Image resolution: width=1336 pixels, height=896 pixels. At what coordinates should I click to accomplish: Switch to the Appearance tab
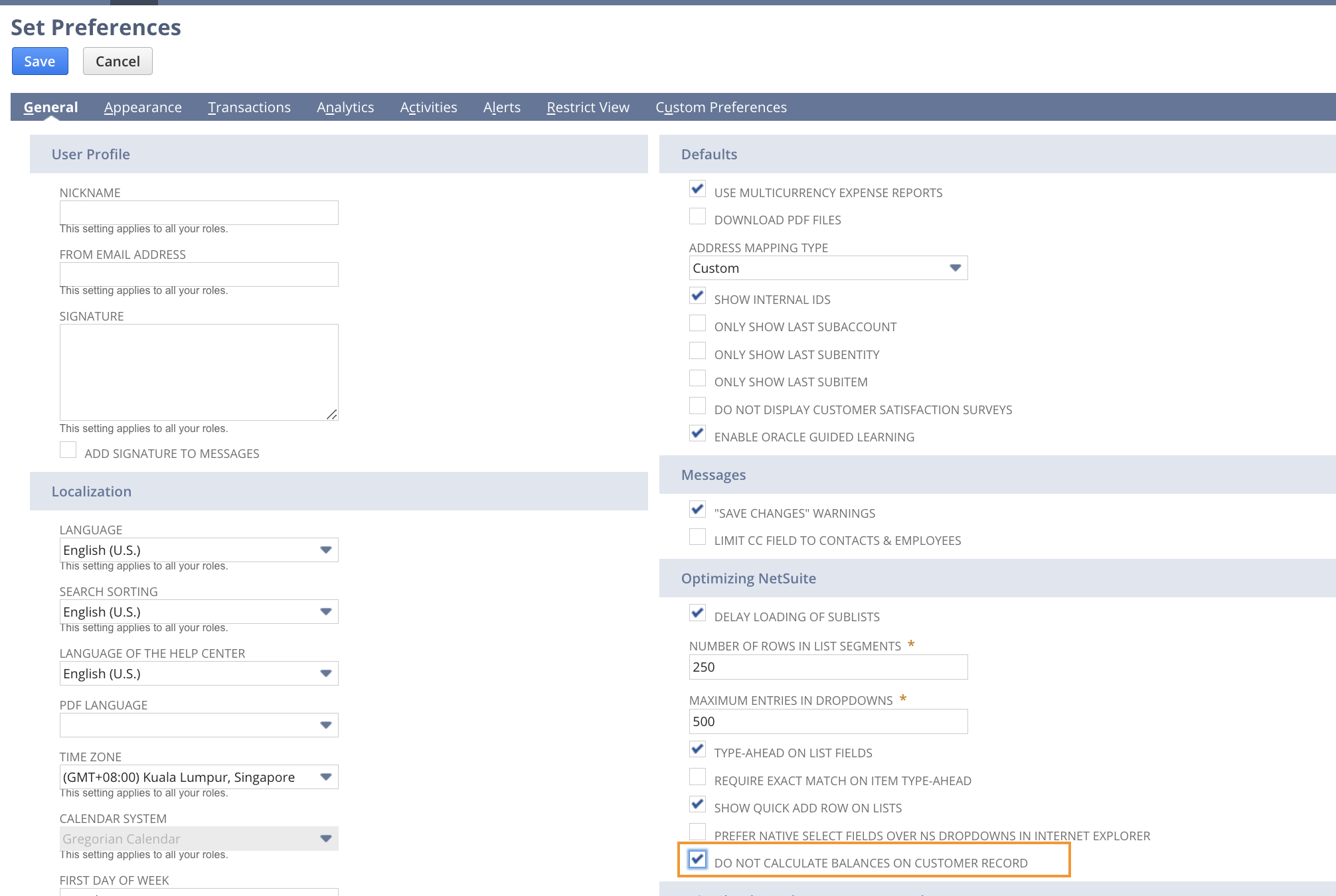point(143,107)
